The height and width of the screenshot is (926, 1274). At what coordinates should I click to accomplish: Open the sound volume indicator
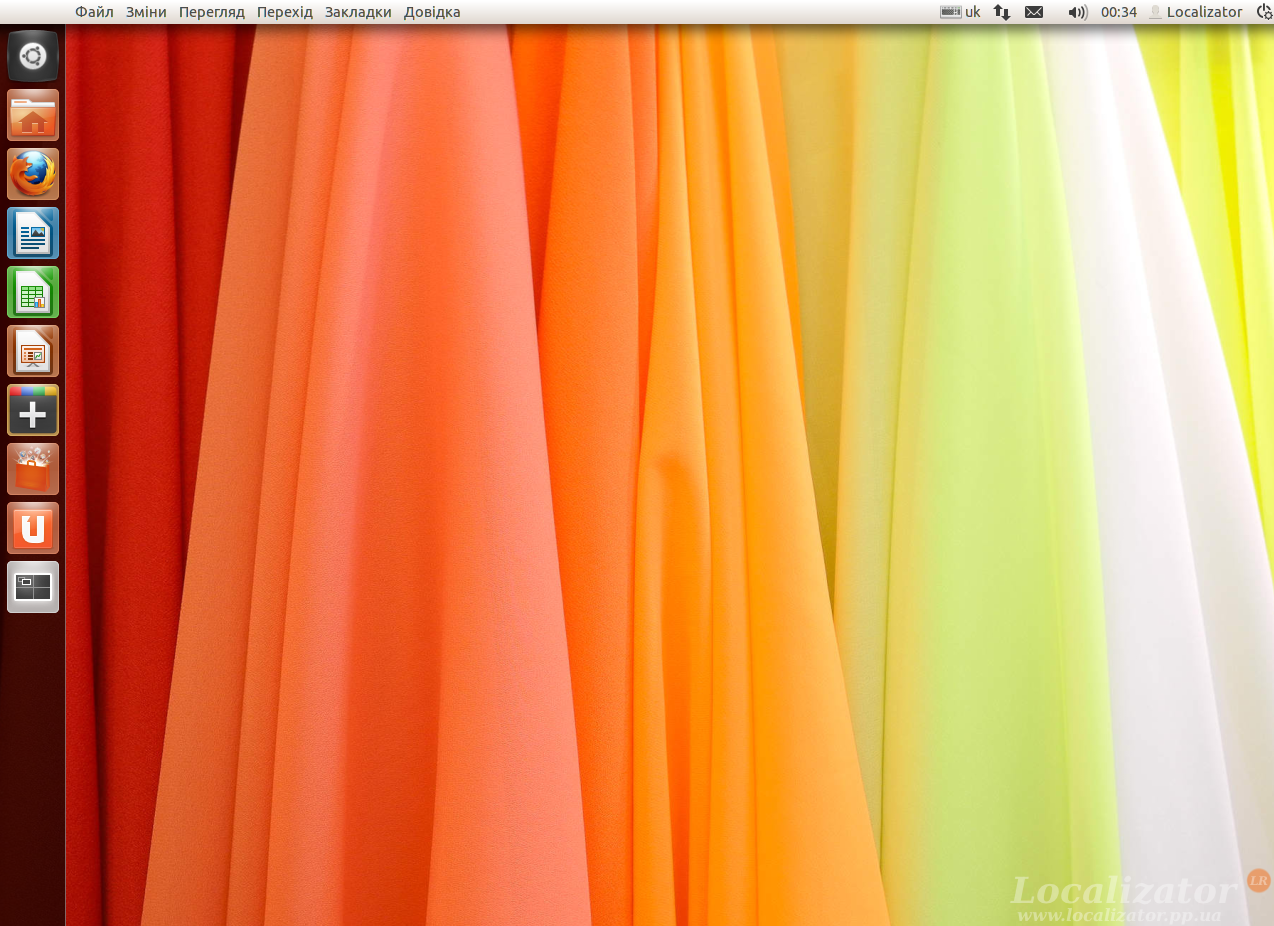pos(1077,12)
